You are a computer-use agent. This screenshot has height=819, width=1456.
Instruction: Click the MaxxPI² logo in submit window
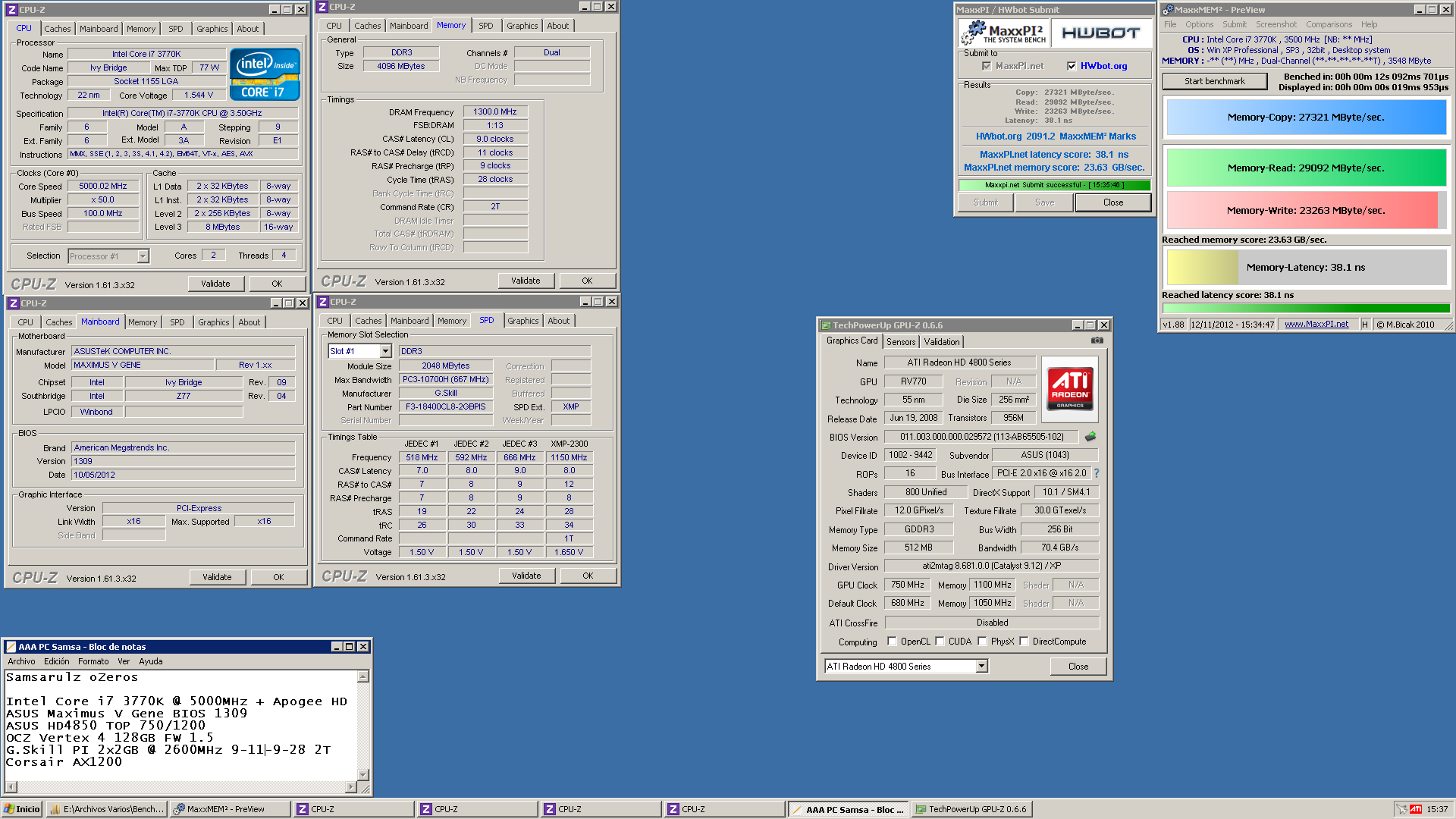click(1004, 33)
